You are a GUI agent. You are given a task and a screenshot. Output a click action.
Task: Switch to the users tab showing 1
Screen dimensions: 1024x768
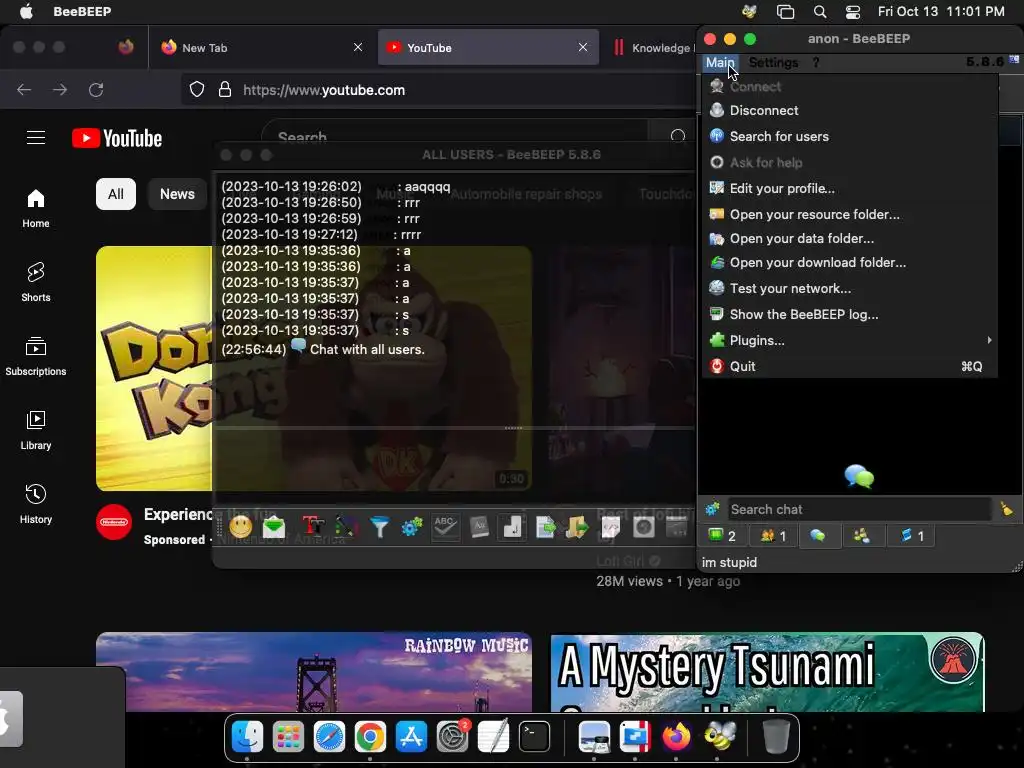tap(773, 536)
